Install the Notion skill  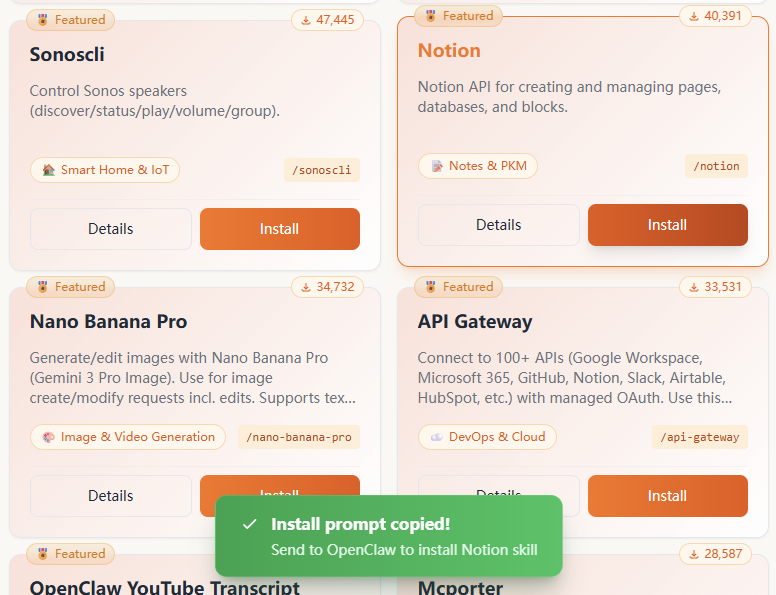668,225
